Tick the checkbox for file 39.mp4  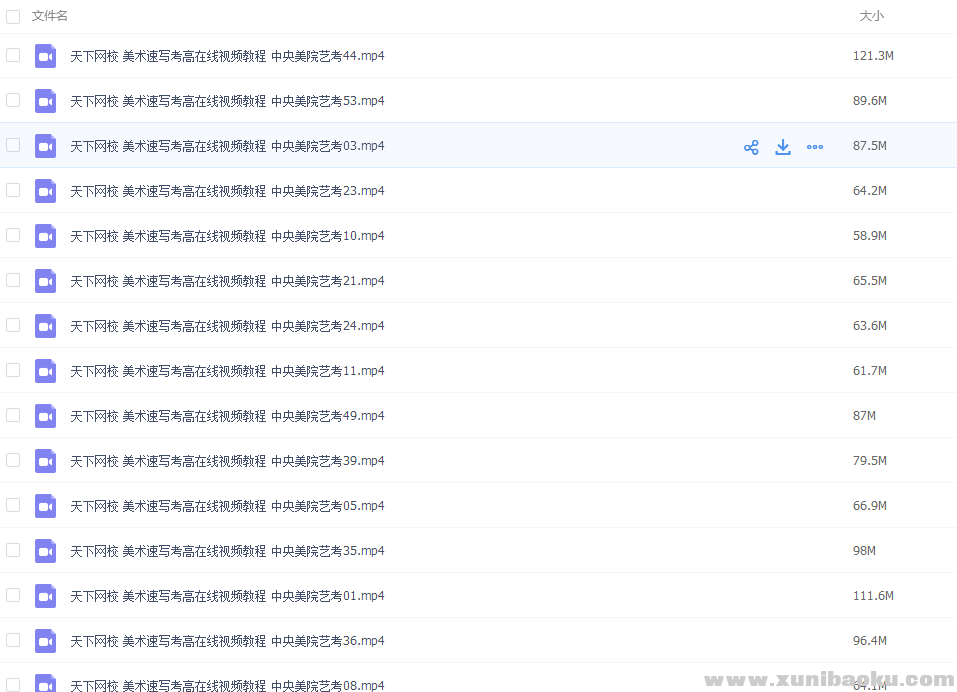tap(13, 460)
